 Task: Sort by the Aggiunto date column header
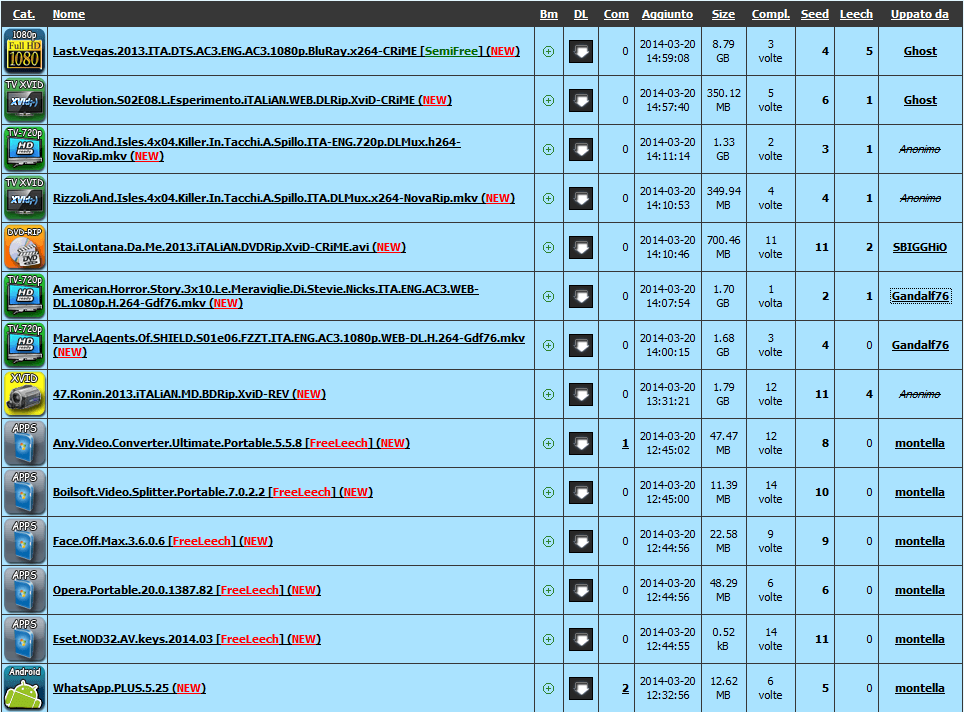(667, 14)
